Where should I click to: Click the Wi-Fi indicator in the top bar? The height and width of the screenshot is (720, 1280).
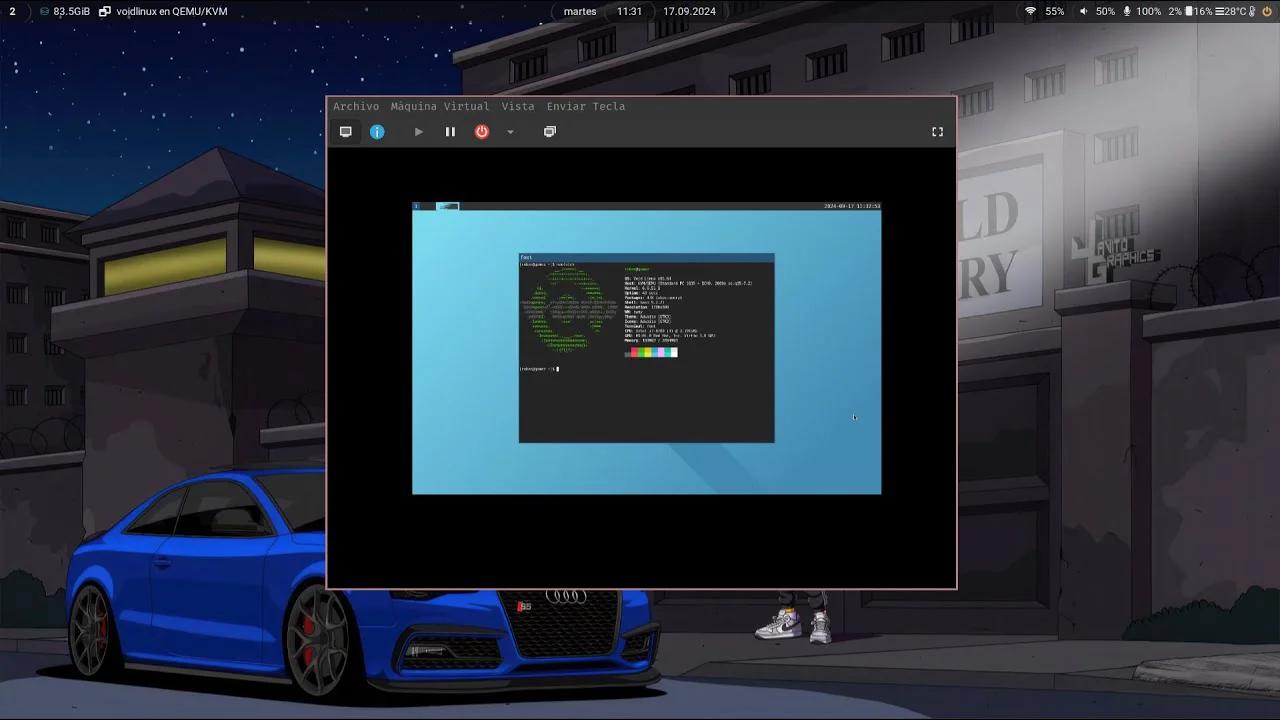(1029, 11)
